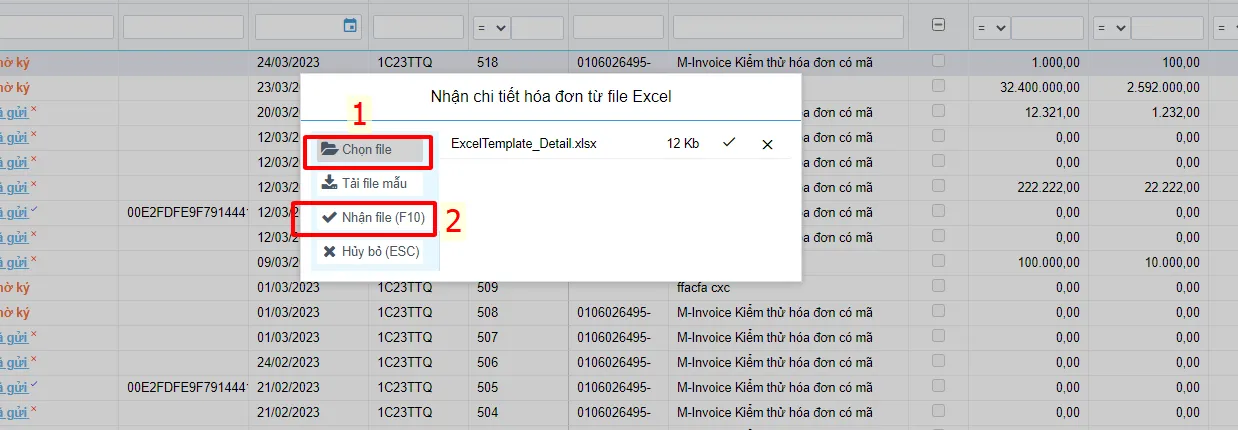Download sample via Tải file mẫu
1238x430 pixels.
(x=364, y=183)
